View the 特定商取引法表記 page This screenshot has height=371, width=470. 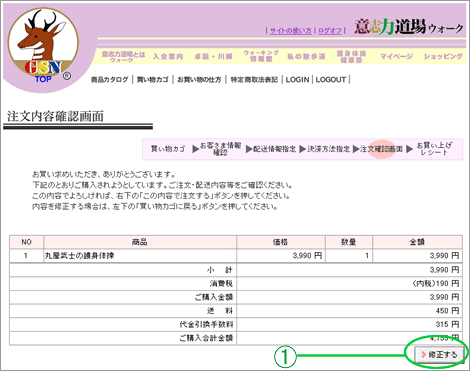point(254,80)
